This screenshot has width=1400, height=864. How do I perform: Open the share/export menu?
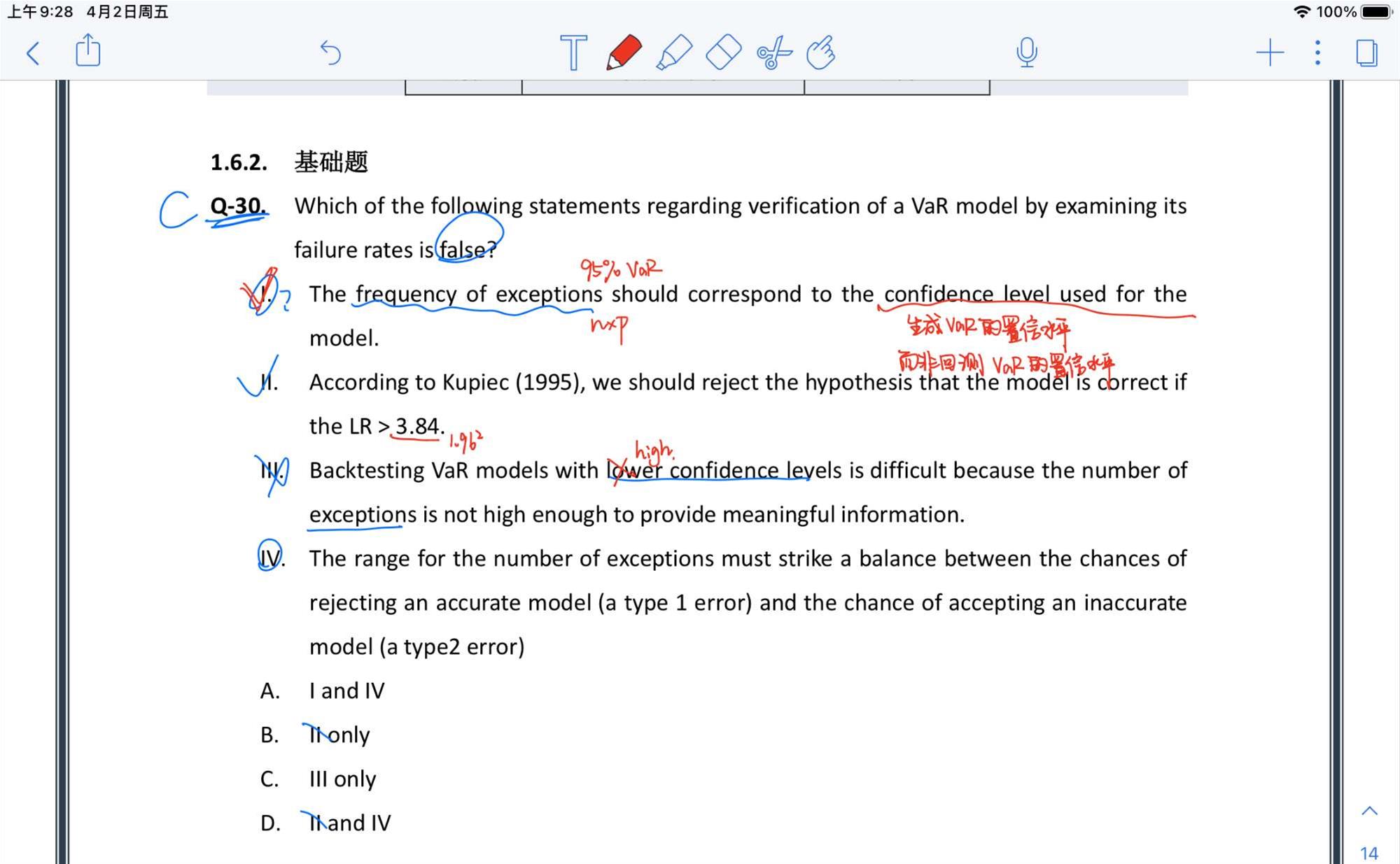click(x=87, y=51)
